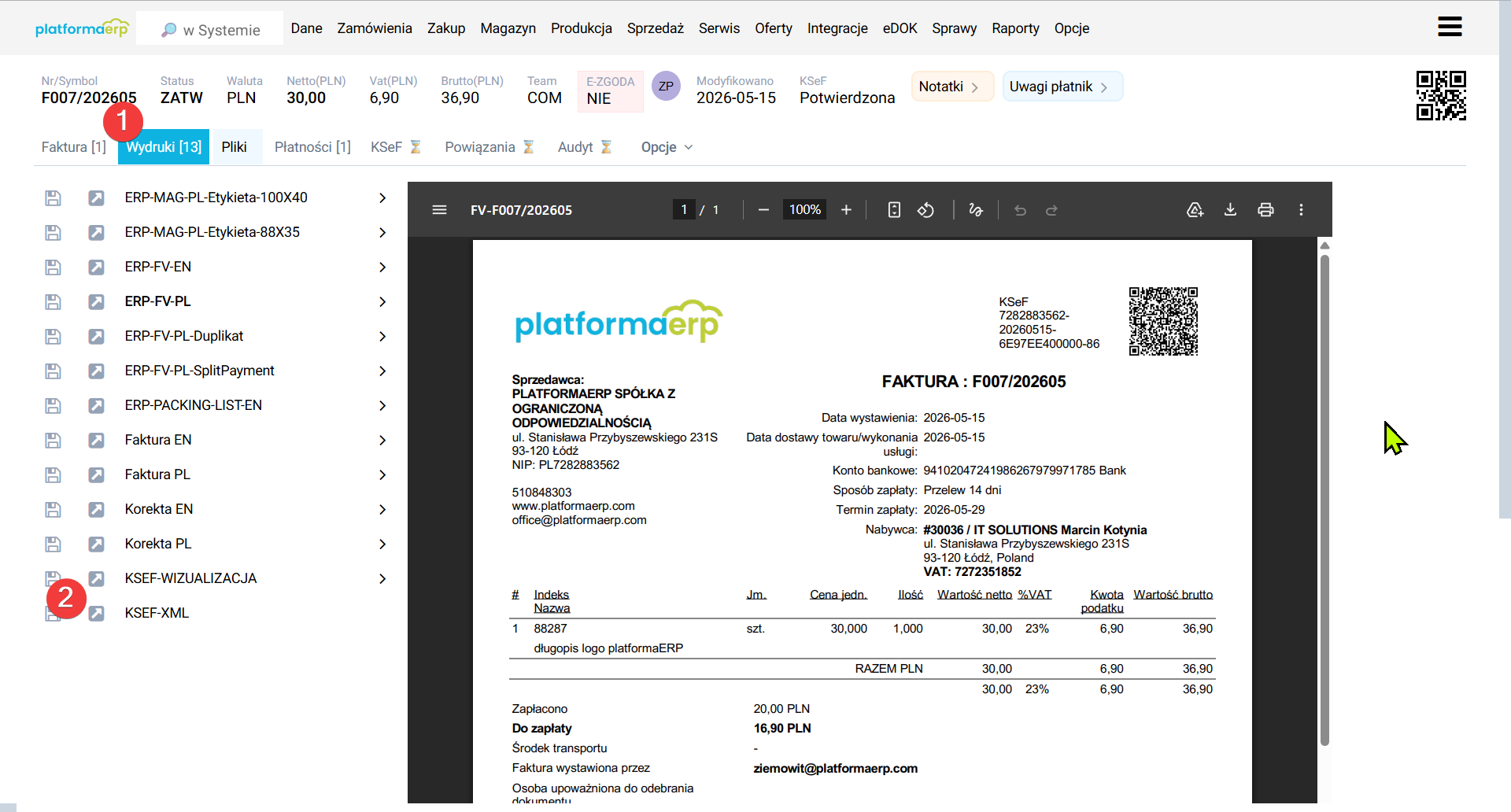Screen dimensions: 1511x812
Task: Open the Uwagi płatnik panel
Action: (x=1062, y=87)
